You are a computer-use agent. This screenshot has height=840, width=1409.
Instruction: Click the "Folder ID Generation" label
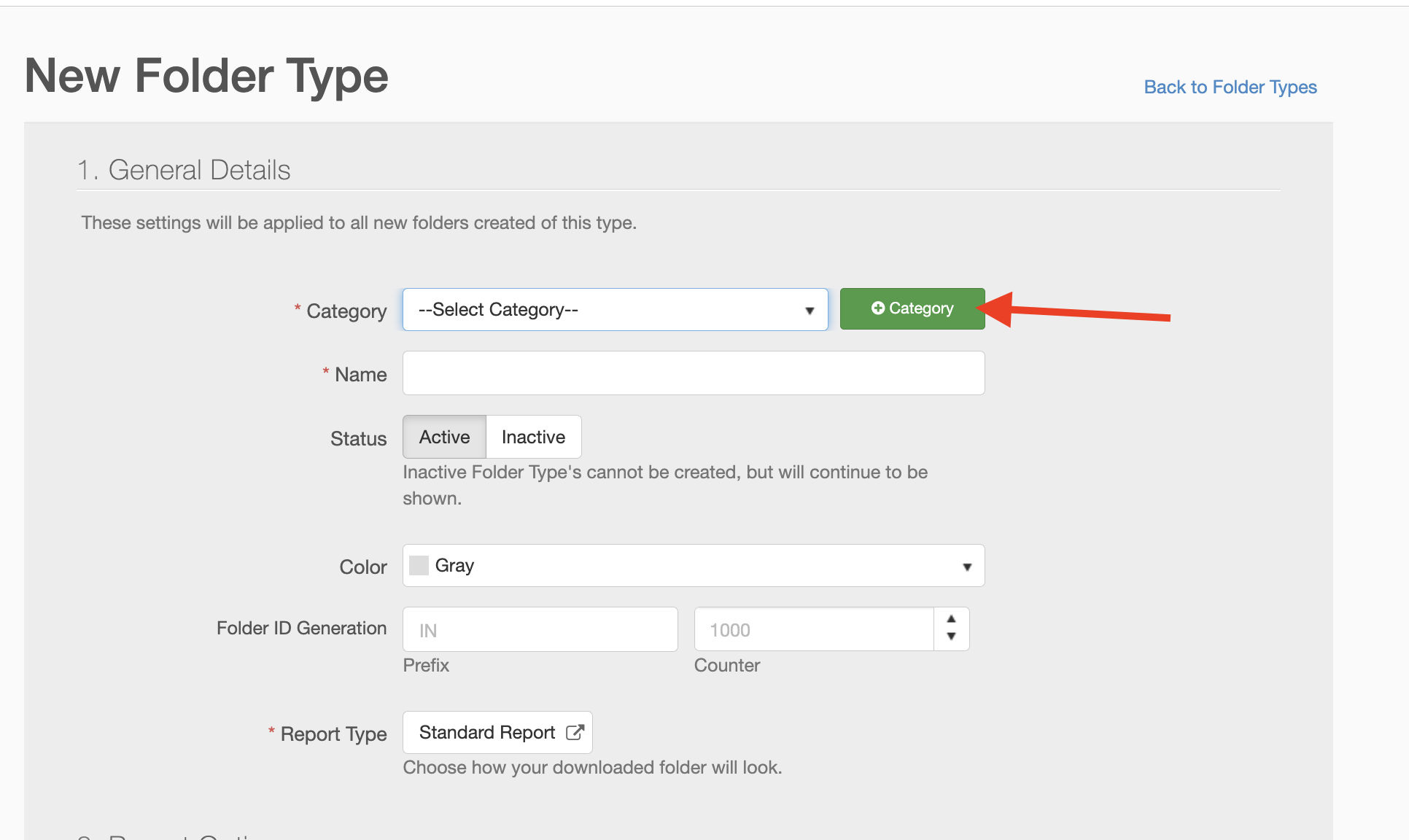point(301,628)
